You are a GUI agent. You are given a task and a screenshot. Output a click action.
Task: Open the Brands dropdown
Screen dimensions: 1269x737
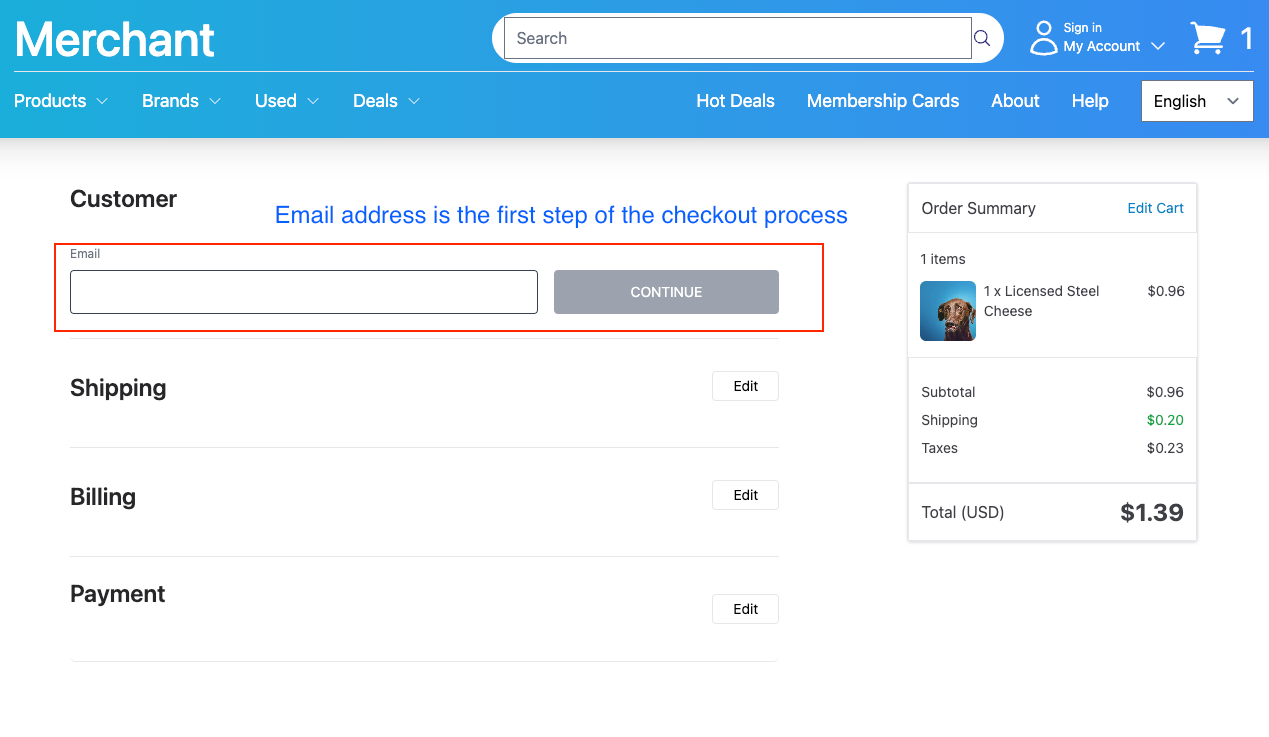coord(181,101)
